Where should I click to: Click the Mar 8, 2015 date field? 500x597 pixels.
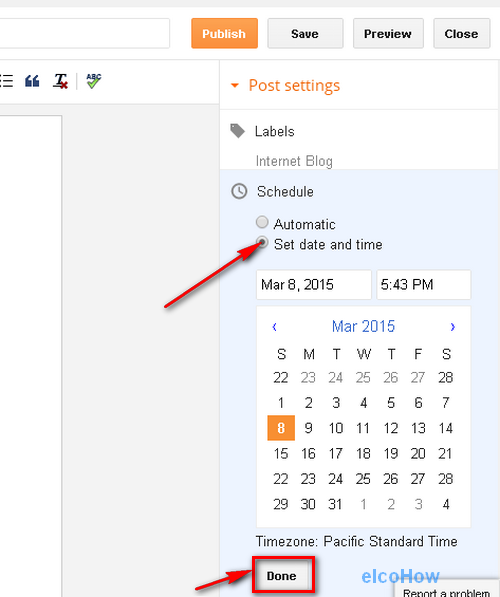click(x=314, y=284)
